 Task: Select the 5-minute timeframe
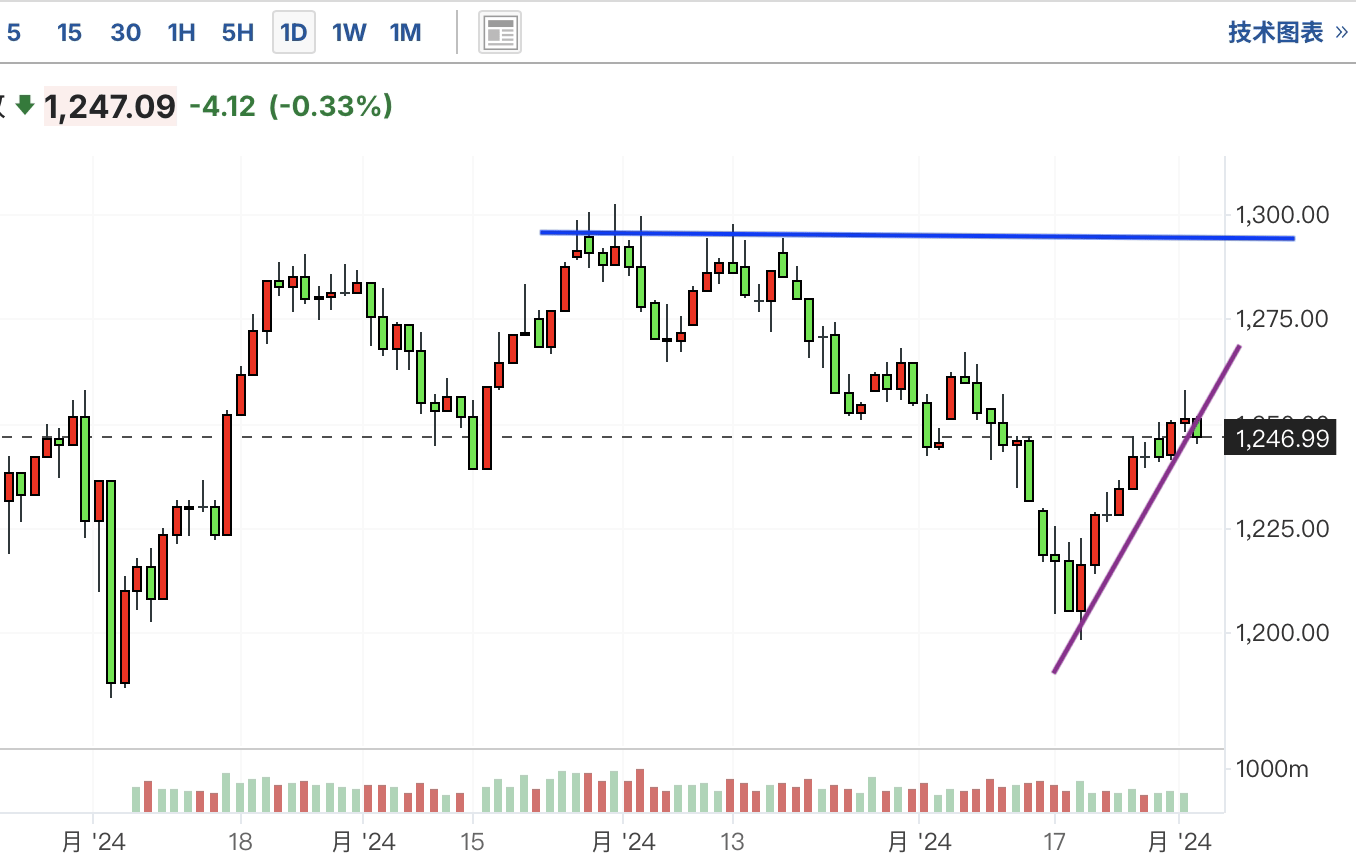tap(14, 33)
